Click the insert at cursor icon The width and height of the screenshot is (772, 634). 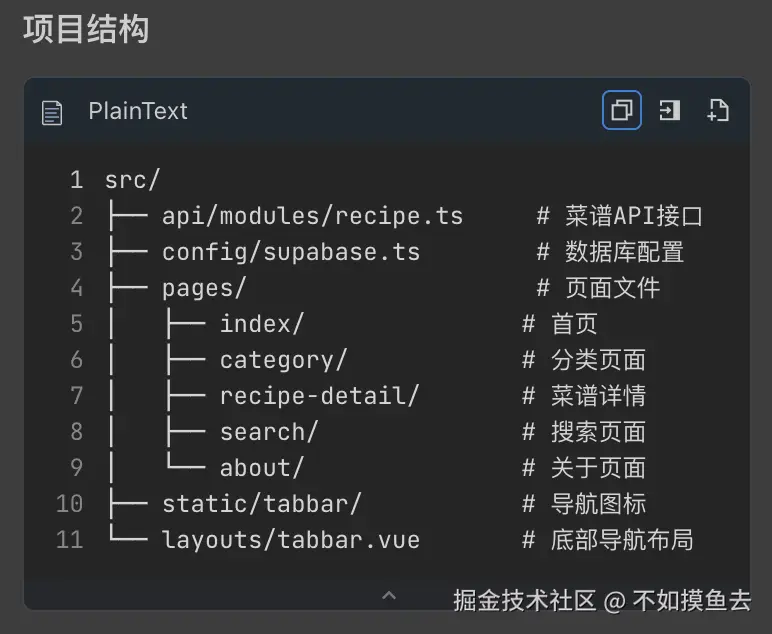point(669,110)
